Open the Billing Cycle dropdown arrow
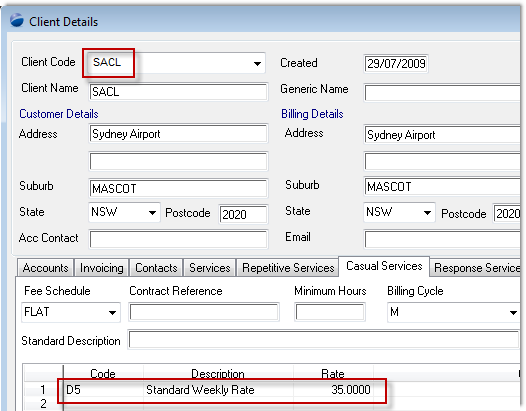Viewport: 526px width, 411px height. [x=513, y=313]
